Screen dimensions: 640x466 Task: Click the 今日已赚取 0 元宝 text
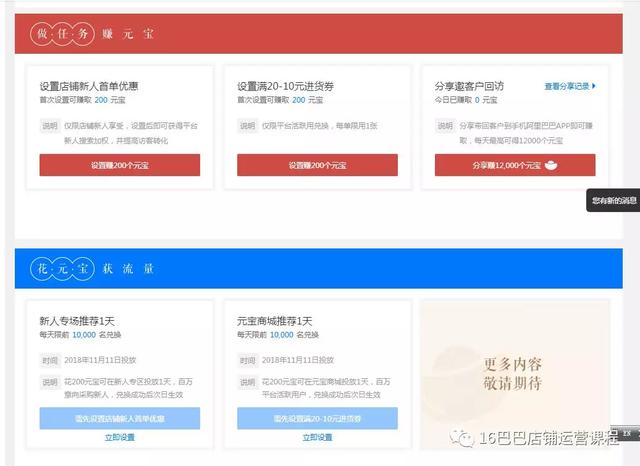tap(466, 100)
